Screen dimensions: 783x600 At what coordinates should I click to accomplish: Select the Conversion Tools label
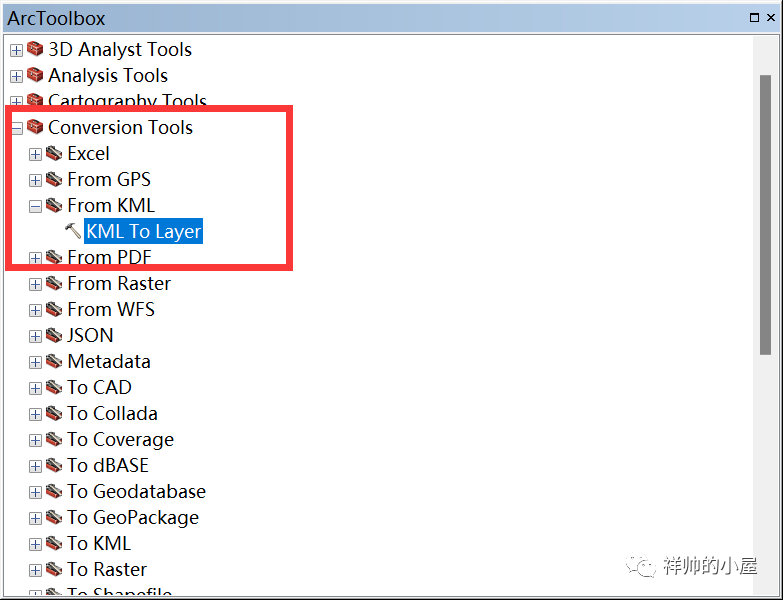[x=120, y=127]
